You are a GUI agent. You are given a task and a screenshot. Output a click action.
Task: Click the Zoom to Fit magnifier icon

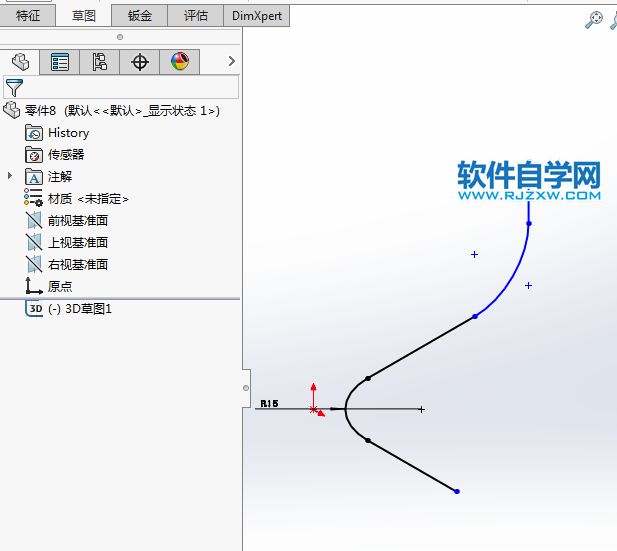(x=594, y=20)
